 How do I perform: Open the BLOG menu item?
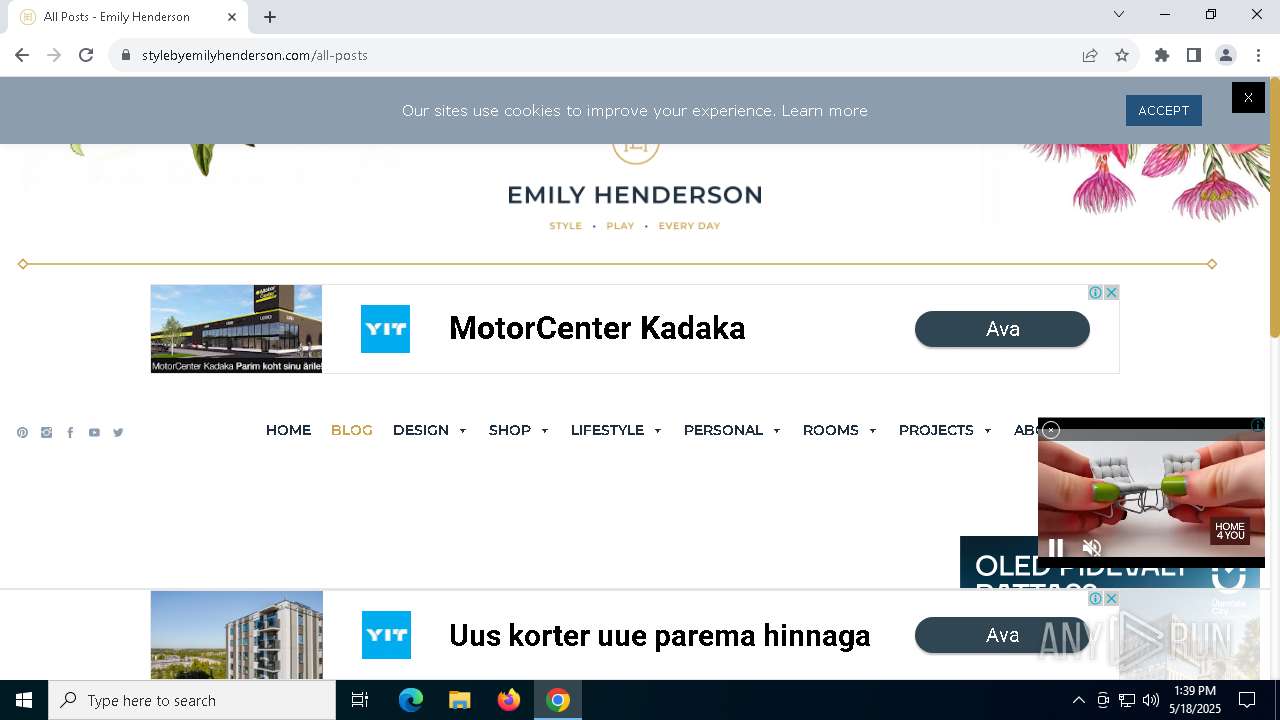click(352, 430)
